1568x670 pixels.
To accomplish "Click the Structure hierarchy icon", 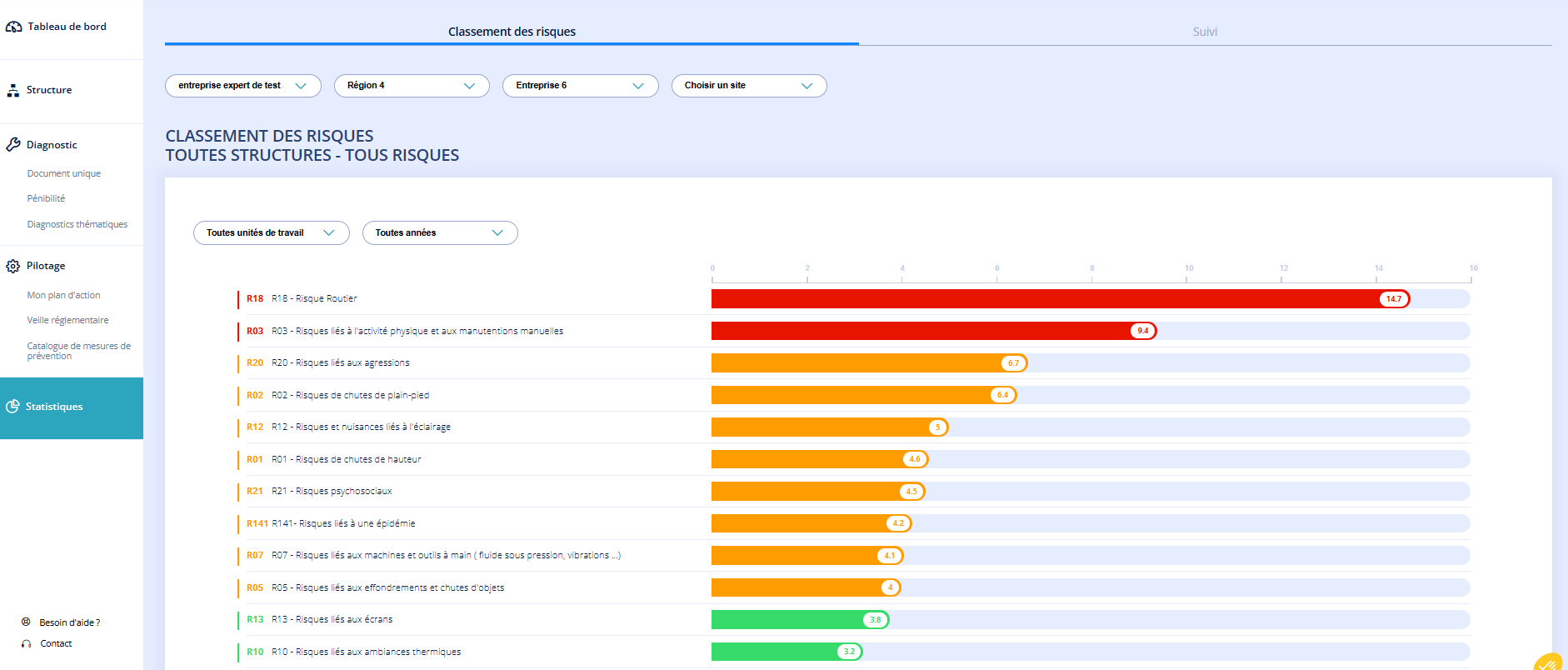I will click(x=13, y=91).
